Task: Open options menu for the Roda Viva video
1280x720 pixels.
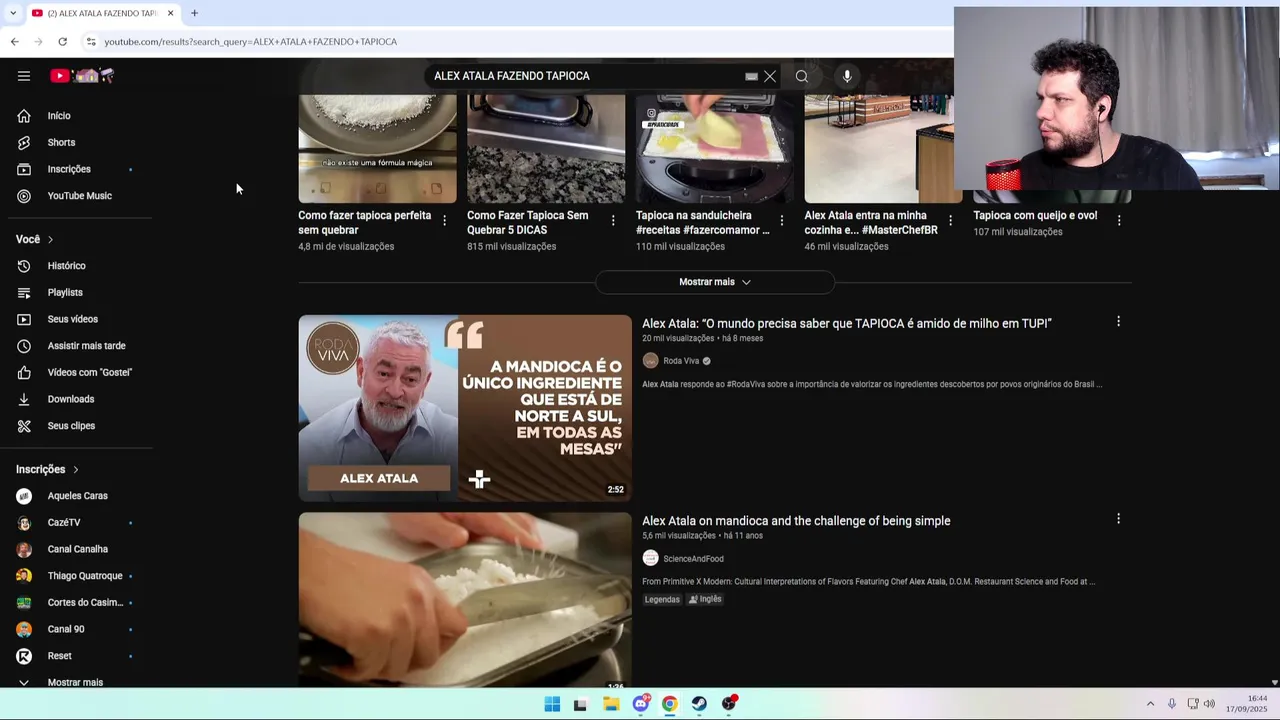Action: [x=1118, y=321]
